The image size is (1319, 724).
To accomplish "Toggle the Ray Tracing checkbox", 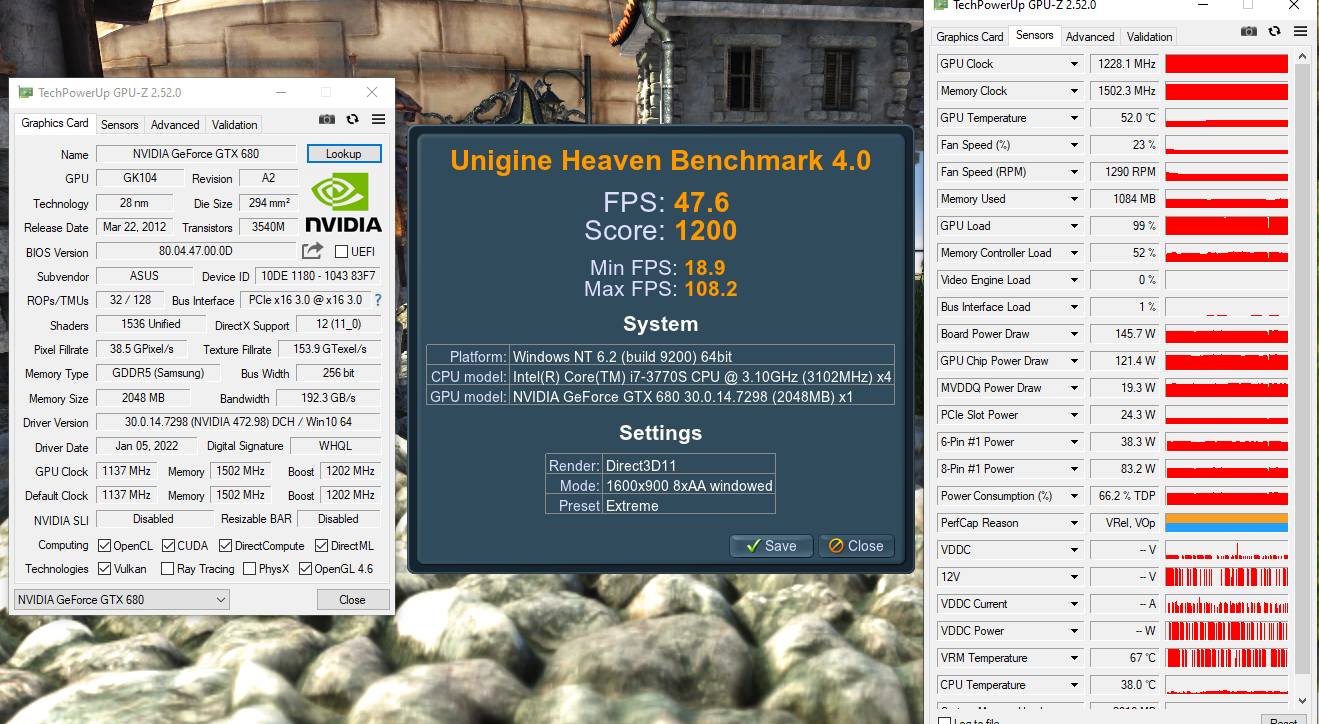I will tap(166, 569).
